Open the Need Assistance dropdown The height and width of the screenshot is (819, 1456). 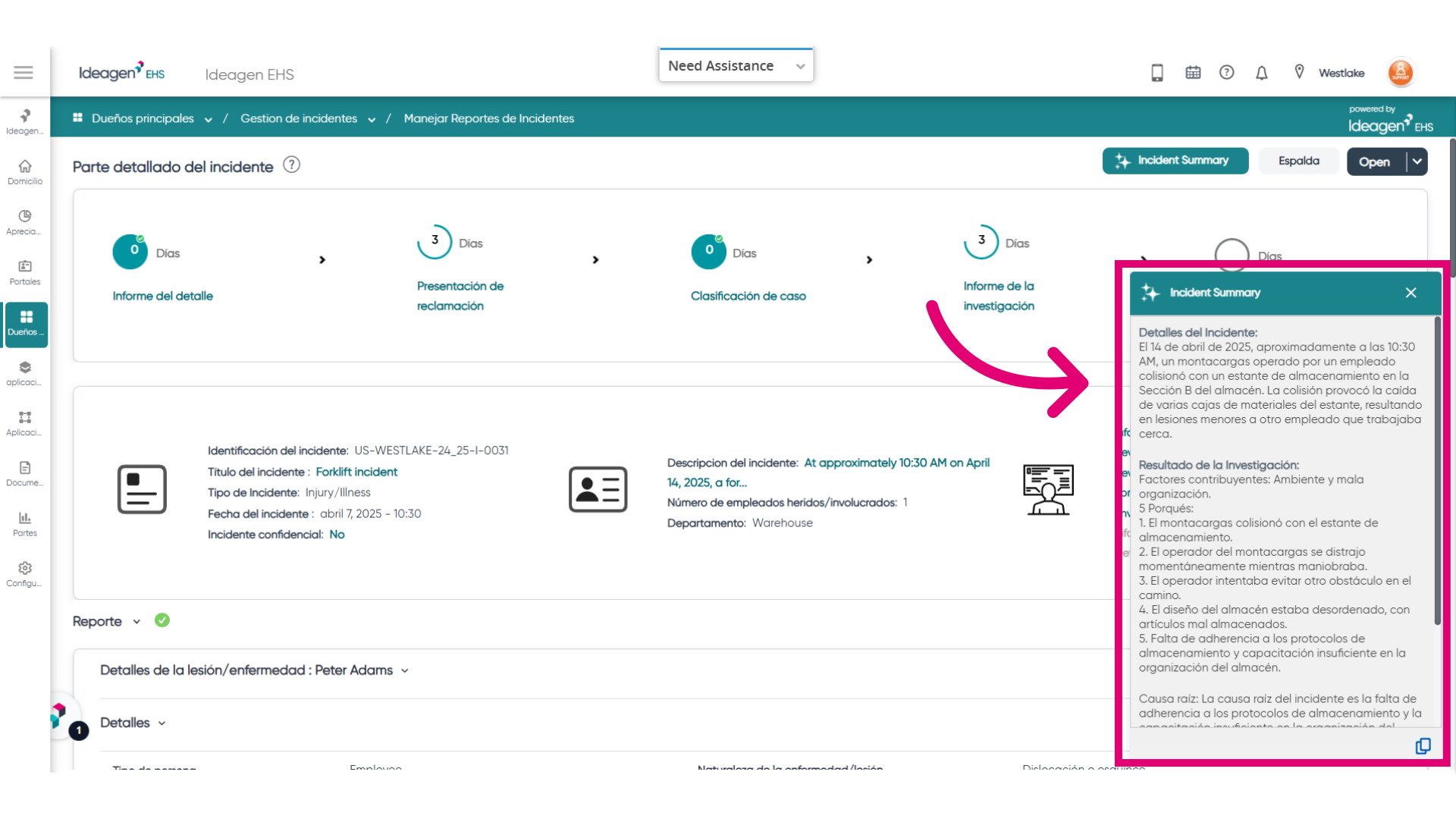736,66
